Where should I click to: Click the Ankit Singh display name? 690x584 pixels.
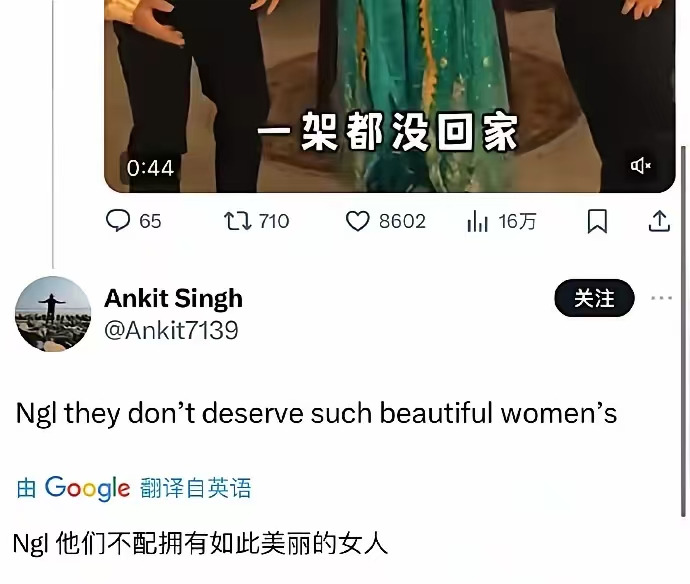[173, 298]
